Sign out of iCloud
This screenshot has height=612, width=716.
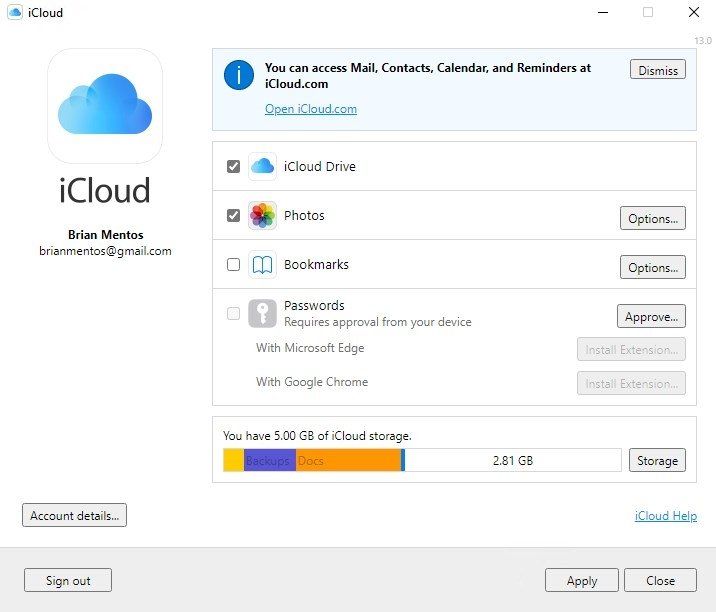pos(68,580)
